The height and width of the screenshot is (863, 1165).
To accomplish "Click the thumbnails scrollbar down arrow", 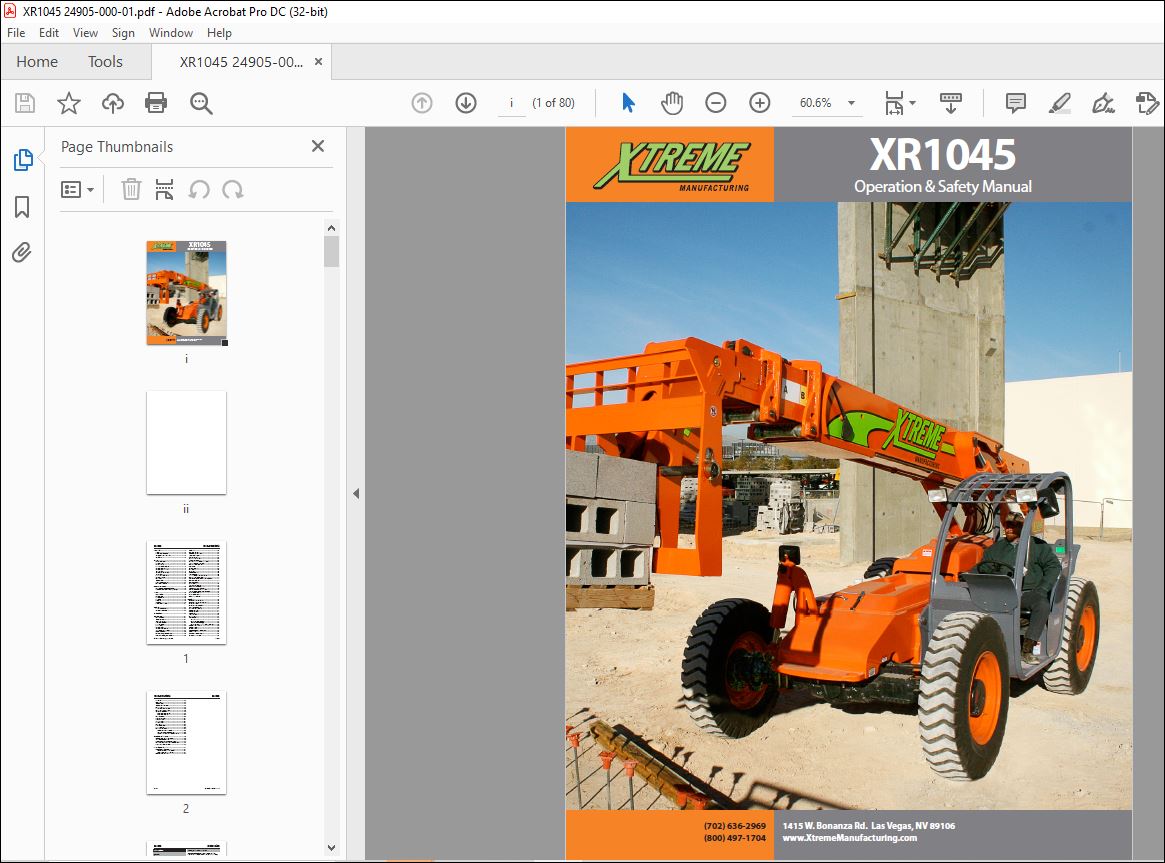I will point(331,847).
